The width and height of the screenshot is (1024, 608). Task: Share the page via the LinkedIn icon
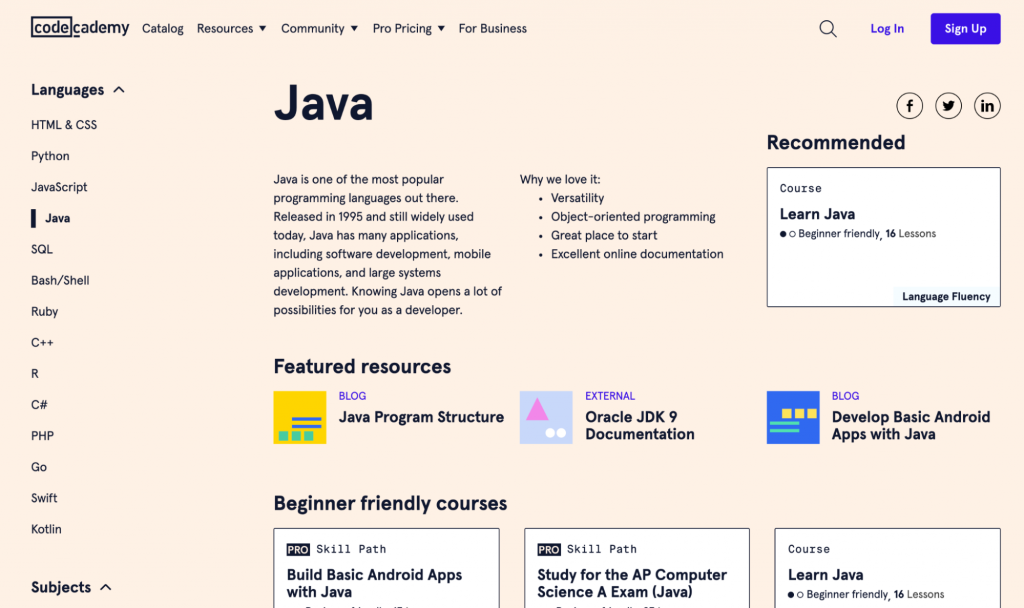pos(987,105)
